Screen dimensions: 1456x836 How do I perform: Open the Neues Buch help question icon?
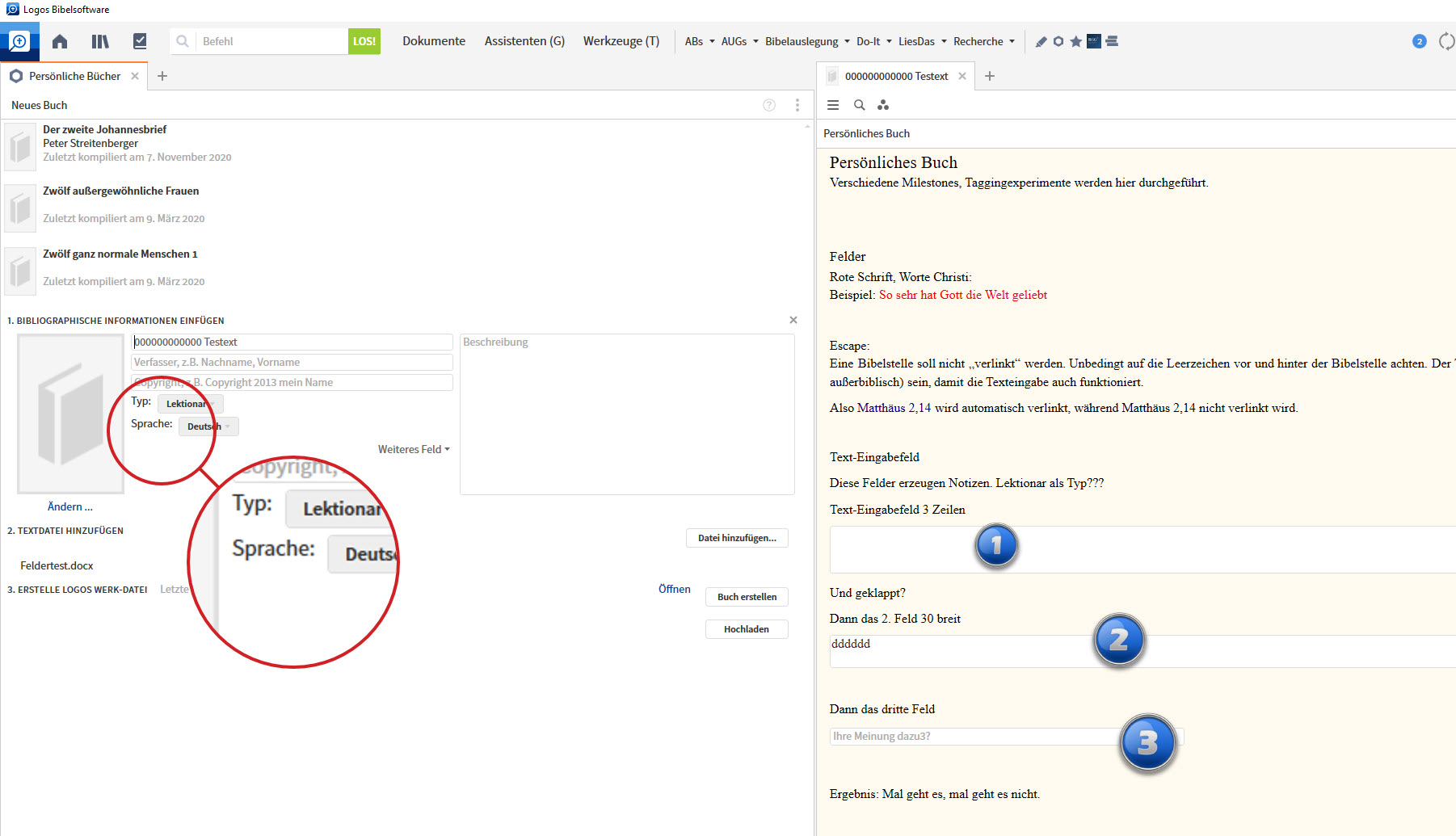769,105
